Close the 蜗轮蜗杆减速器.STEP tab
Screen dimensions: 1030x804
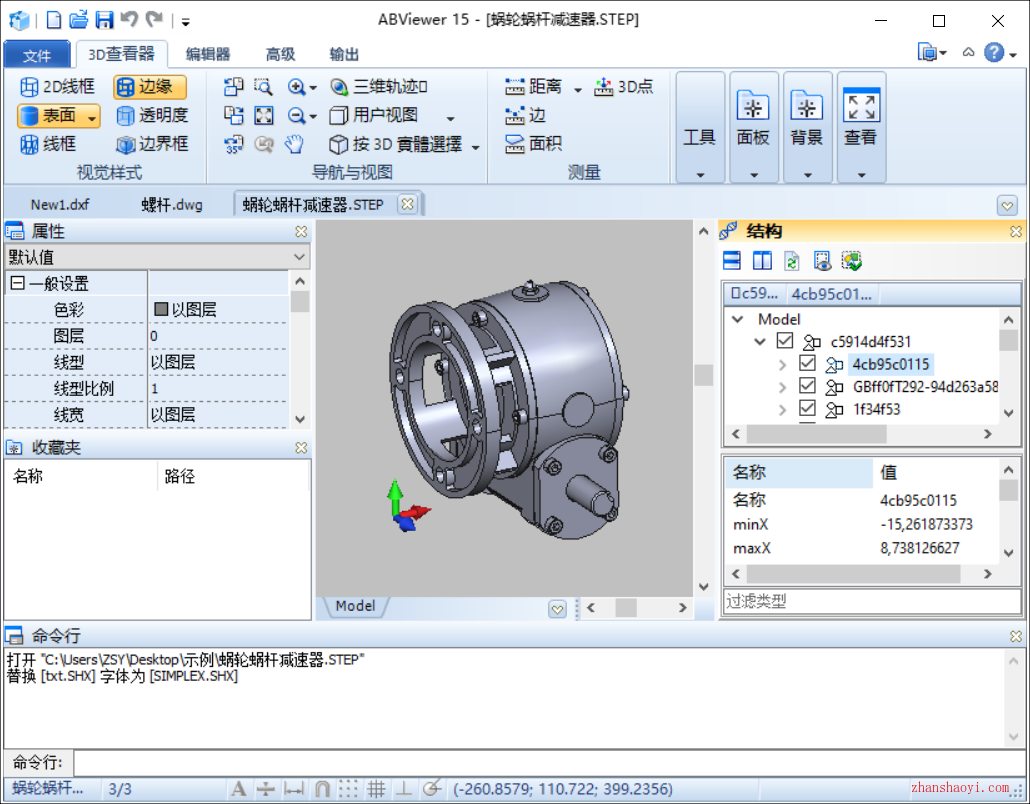click(407, 204)
